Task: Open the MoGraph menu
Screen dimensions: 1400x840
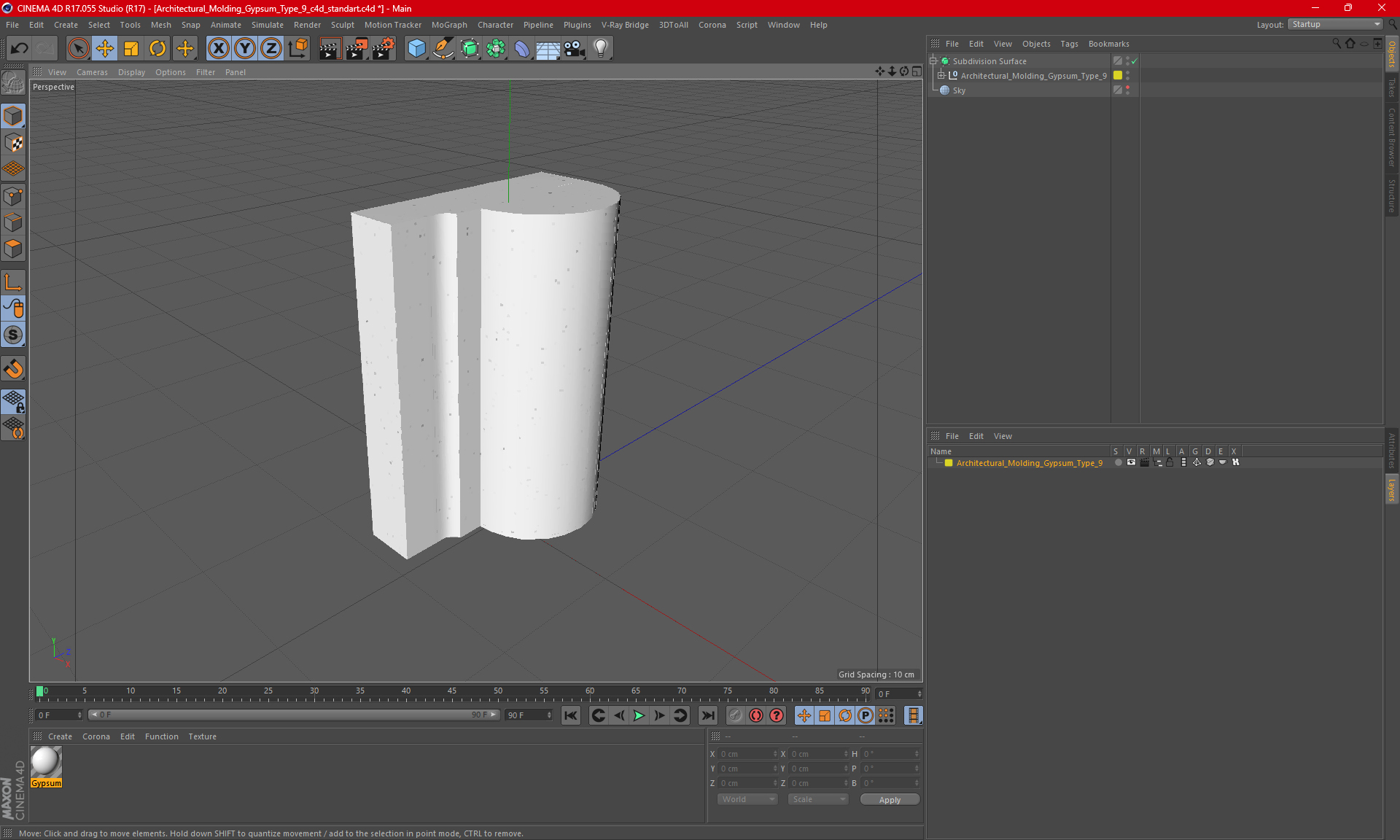Action: pyautogui.click(x=449, y=25)
